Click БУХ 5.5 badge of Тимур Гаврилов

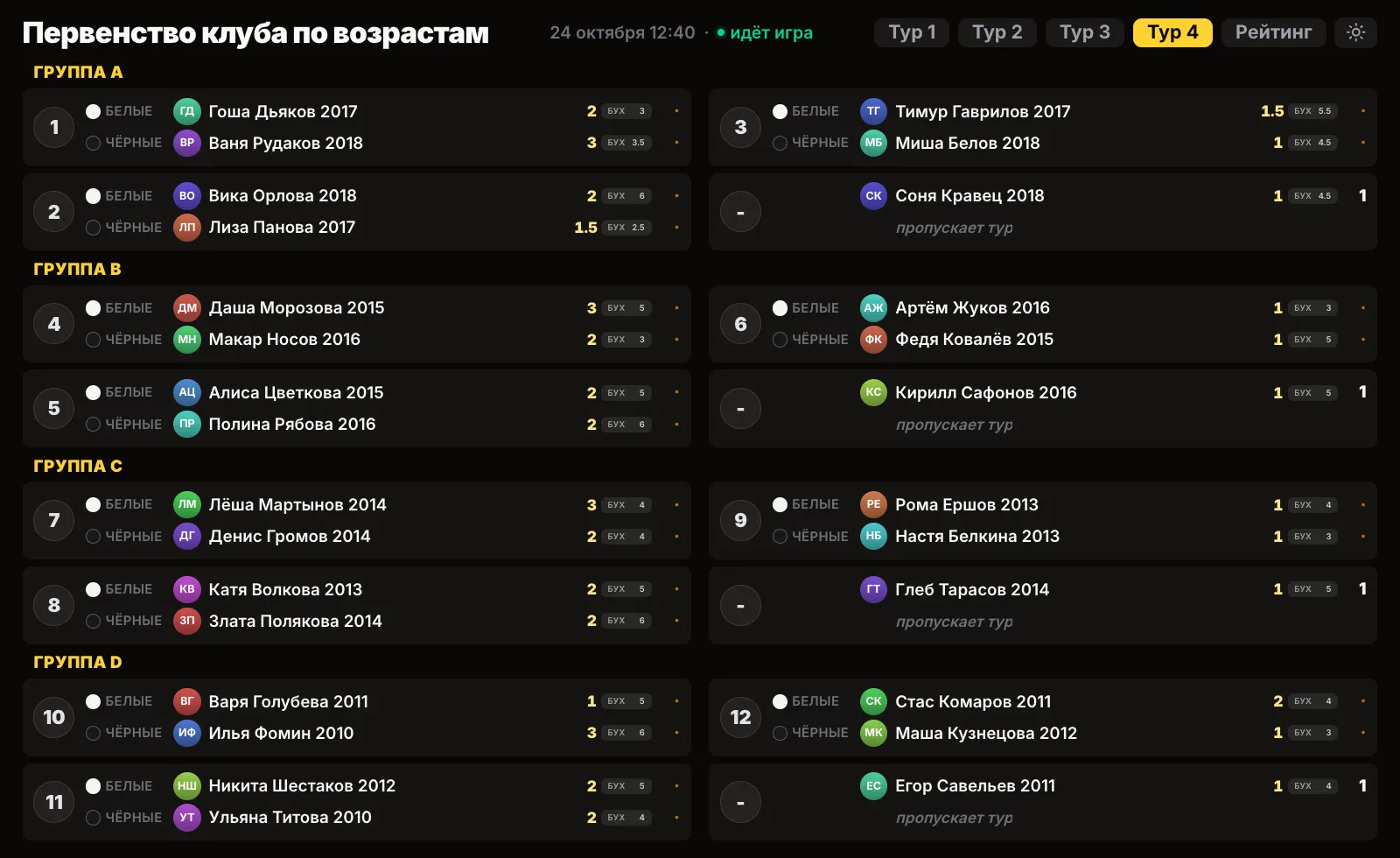pos(1312,111)
